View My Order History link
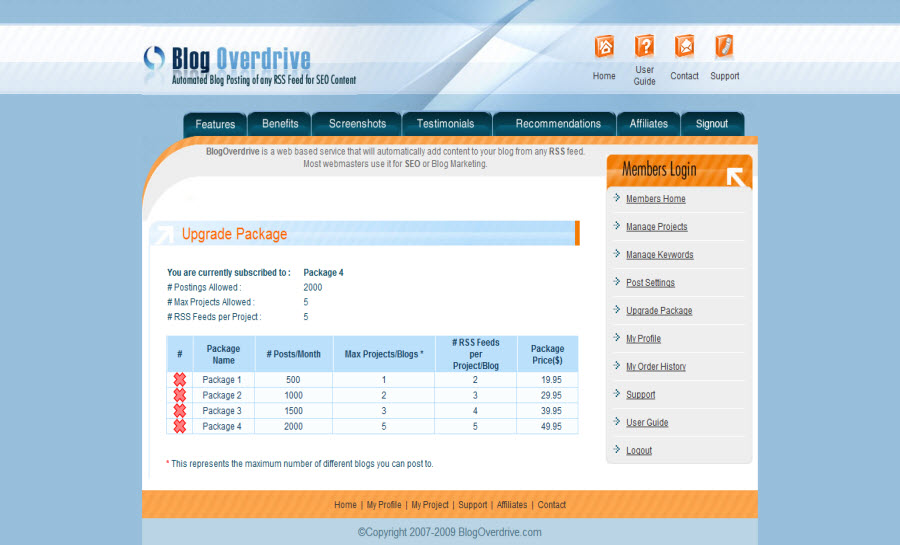The image size is (900, 545). point(656,367)
